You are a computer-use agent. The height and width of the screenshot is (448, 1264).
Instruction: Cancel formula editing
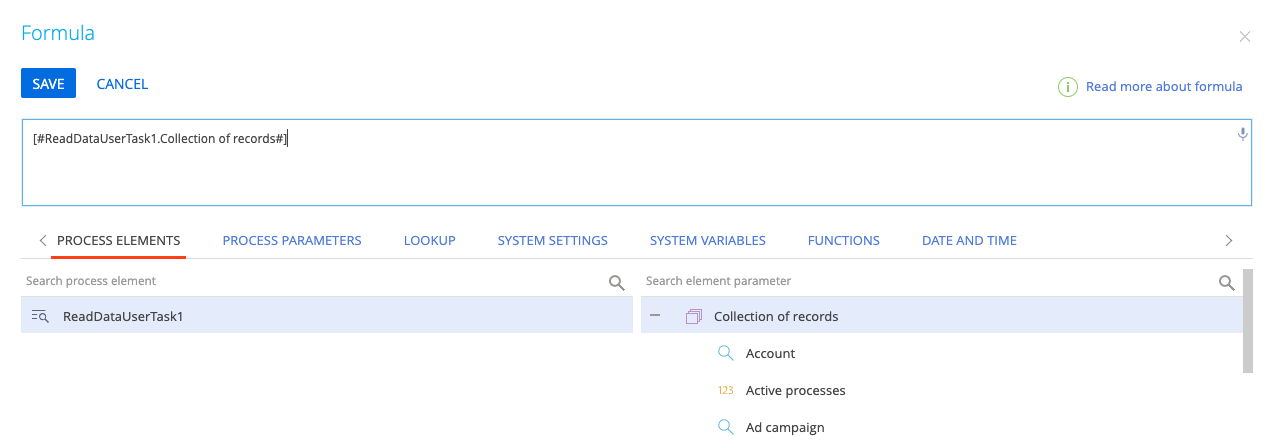click(x=122, y=84)
